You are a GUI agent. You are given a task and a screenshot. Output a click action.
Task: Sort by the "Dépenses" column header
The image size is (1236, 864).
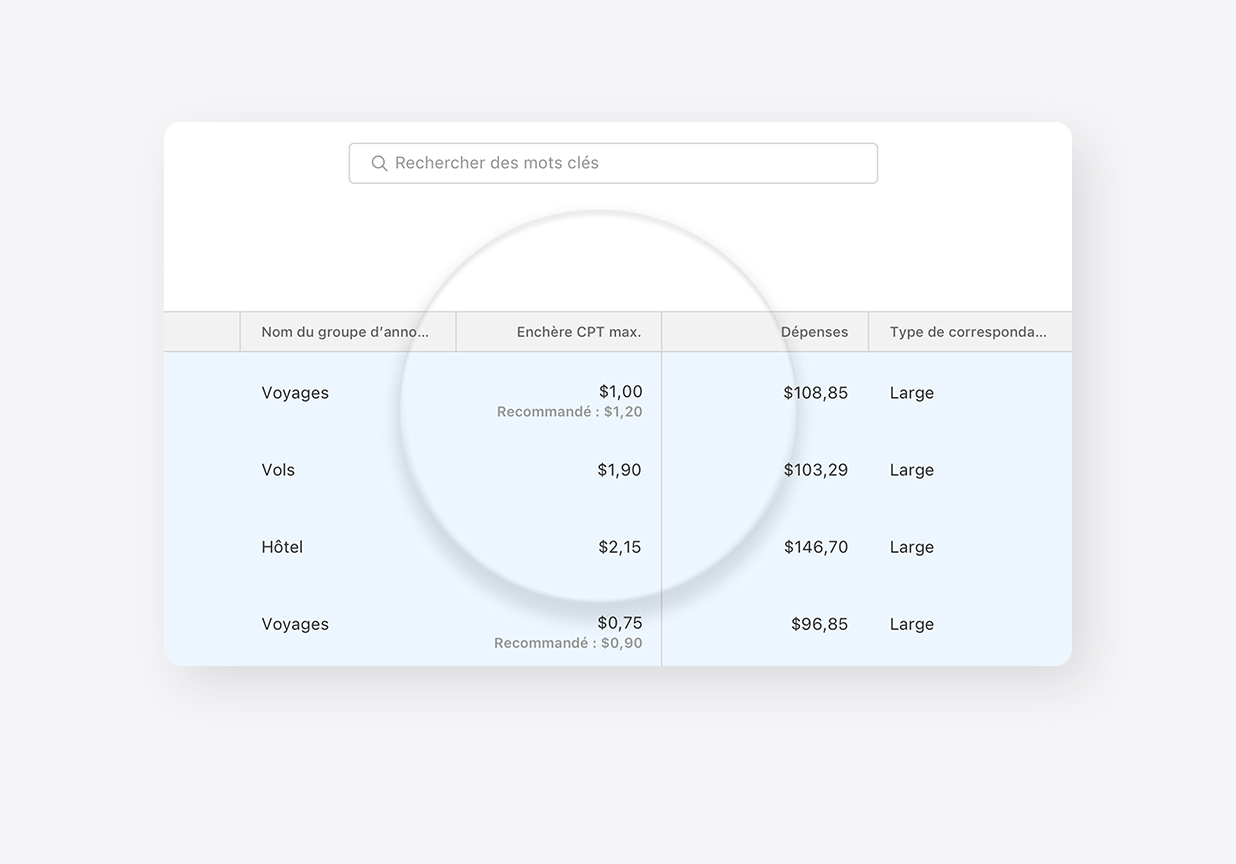click(814, 332)
